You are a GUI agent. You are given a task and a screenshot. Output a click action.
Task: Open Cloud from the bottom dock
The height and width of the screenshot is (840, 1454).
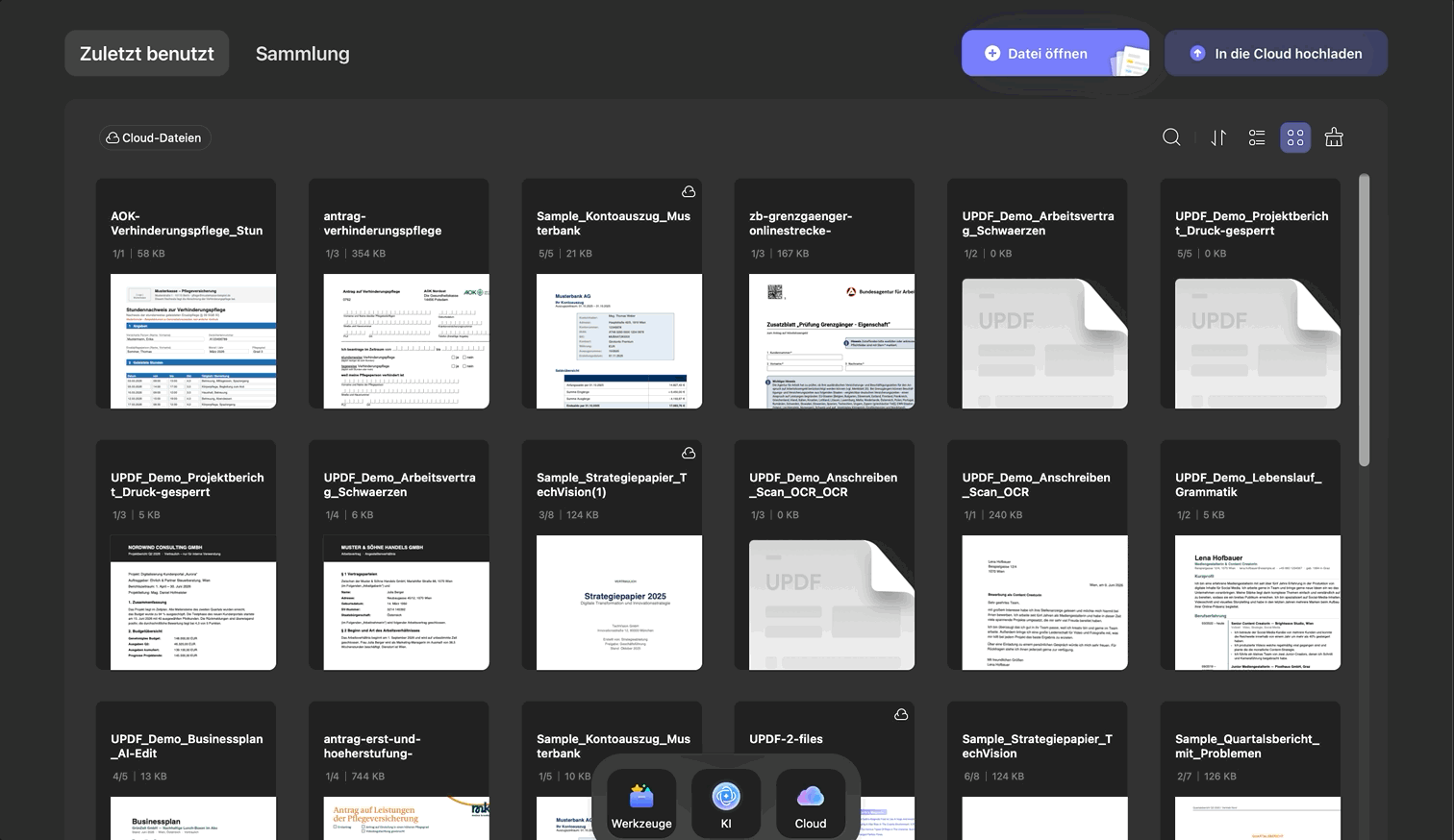tap(811, 803)
